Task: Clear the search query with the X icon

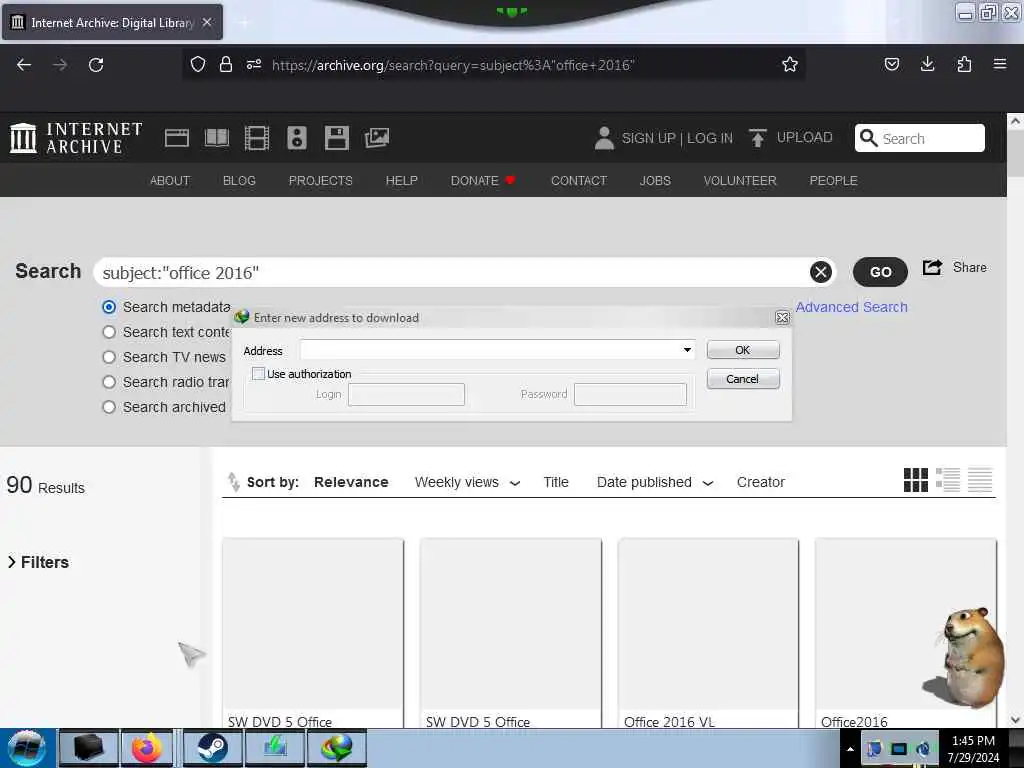Action: (820, 272)
